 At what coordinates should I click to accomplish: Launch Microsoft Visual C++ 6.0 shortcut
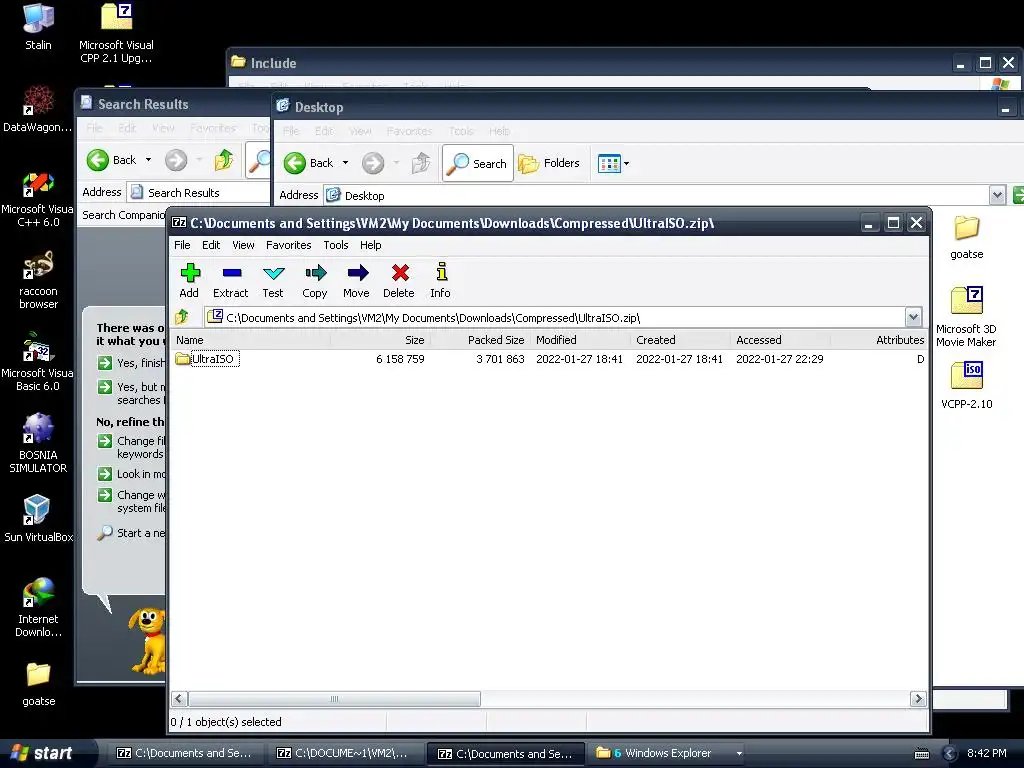click(x=38, y=199)
